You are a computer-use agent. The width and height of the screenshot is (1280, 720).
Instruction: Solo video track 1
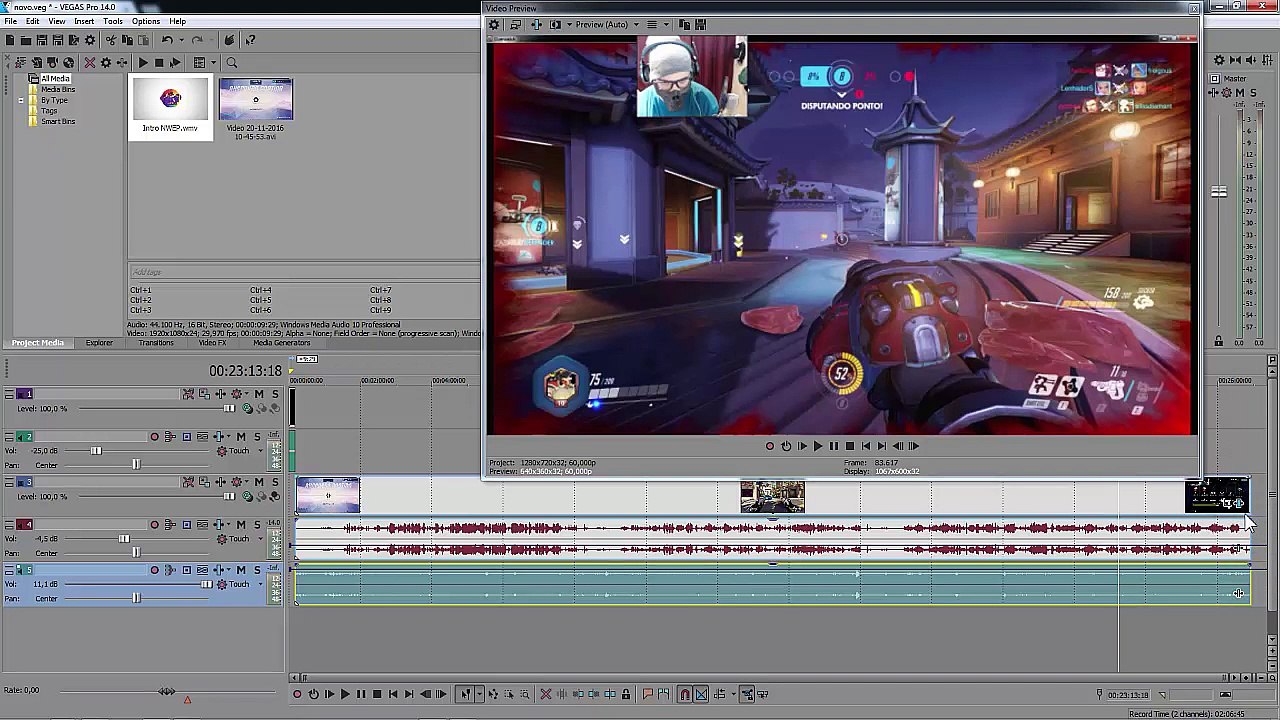pyautogui.click(x=275, y=394)
